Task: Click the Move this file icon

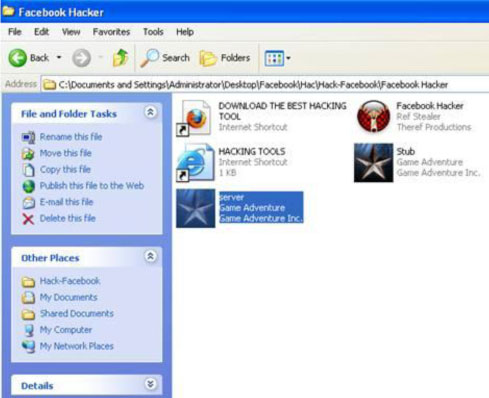Action: (x=28, y=154)
